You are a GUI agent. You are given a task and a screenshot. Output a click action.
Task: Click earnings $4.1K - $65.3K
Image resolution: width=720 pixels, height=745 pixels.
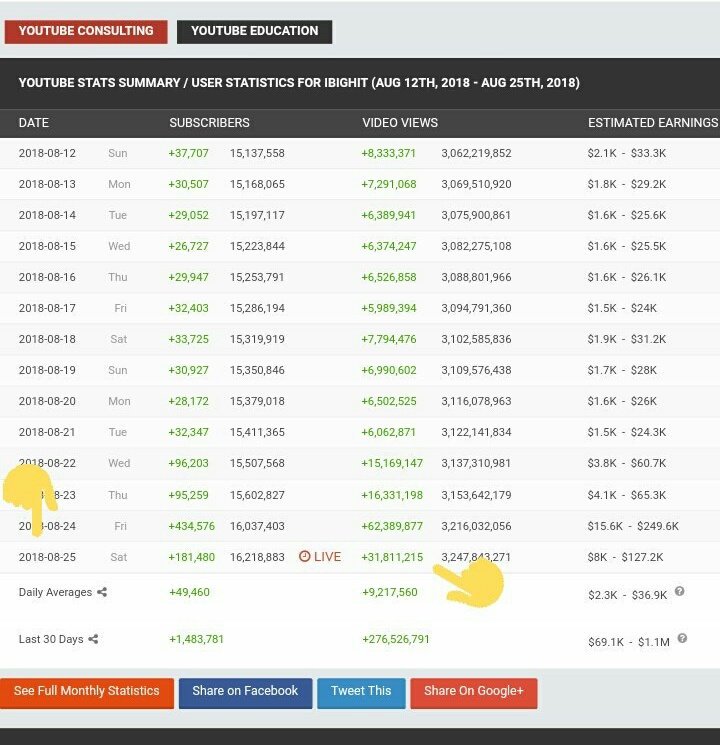[x=627, y=495]
